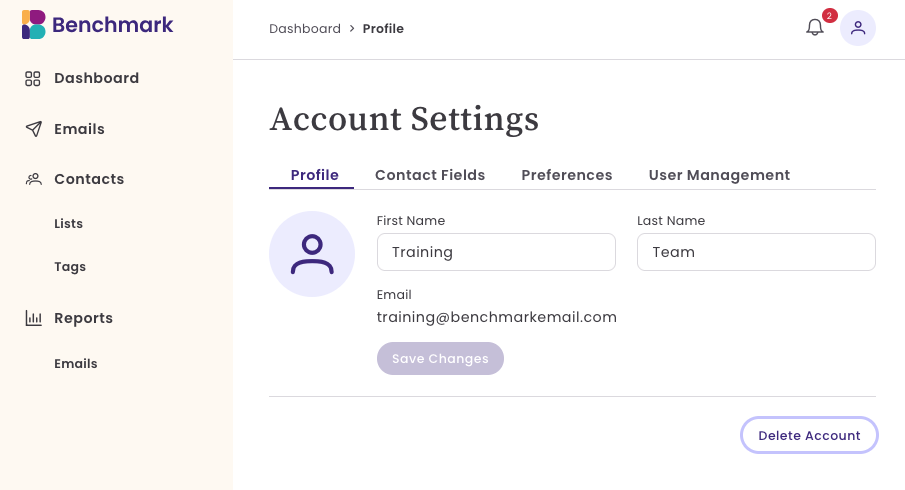Click the Emails paper plane icon
Screen dimensions: 905x490
pyautogui.click(x=33, y=129)
